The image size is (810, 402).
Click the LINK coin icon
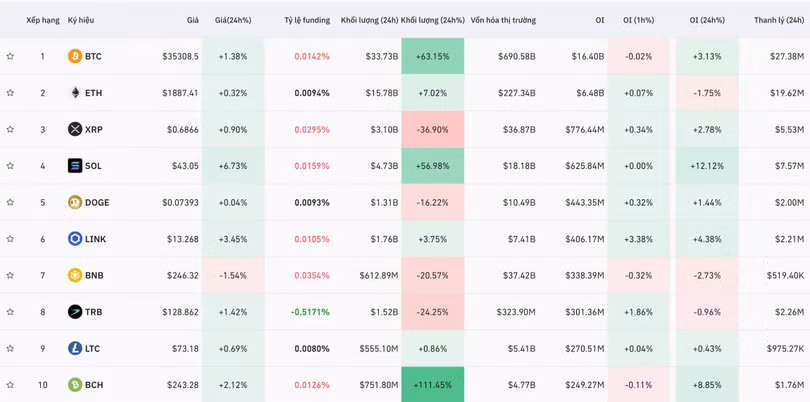point(75,239)
